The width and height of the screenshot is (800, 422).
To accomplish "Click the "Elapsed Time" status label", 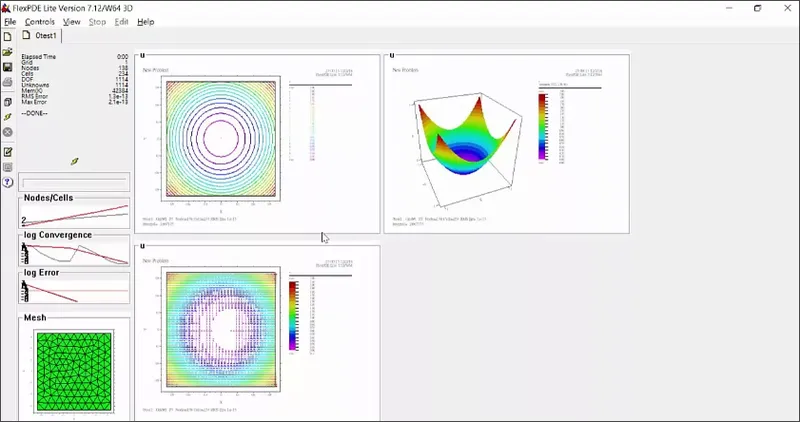I will point(39,57).
